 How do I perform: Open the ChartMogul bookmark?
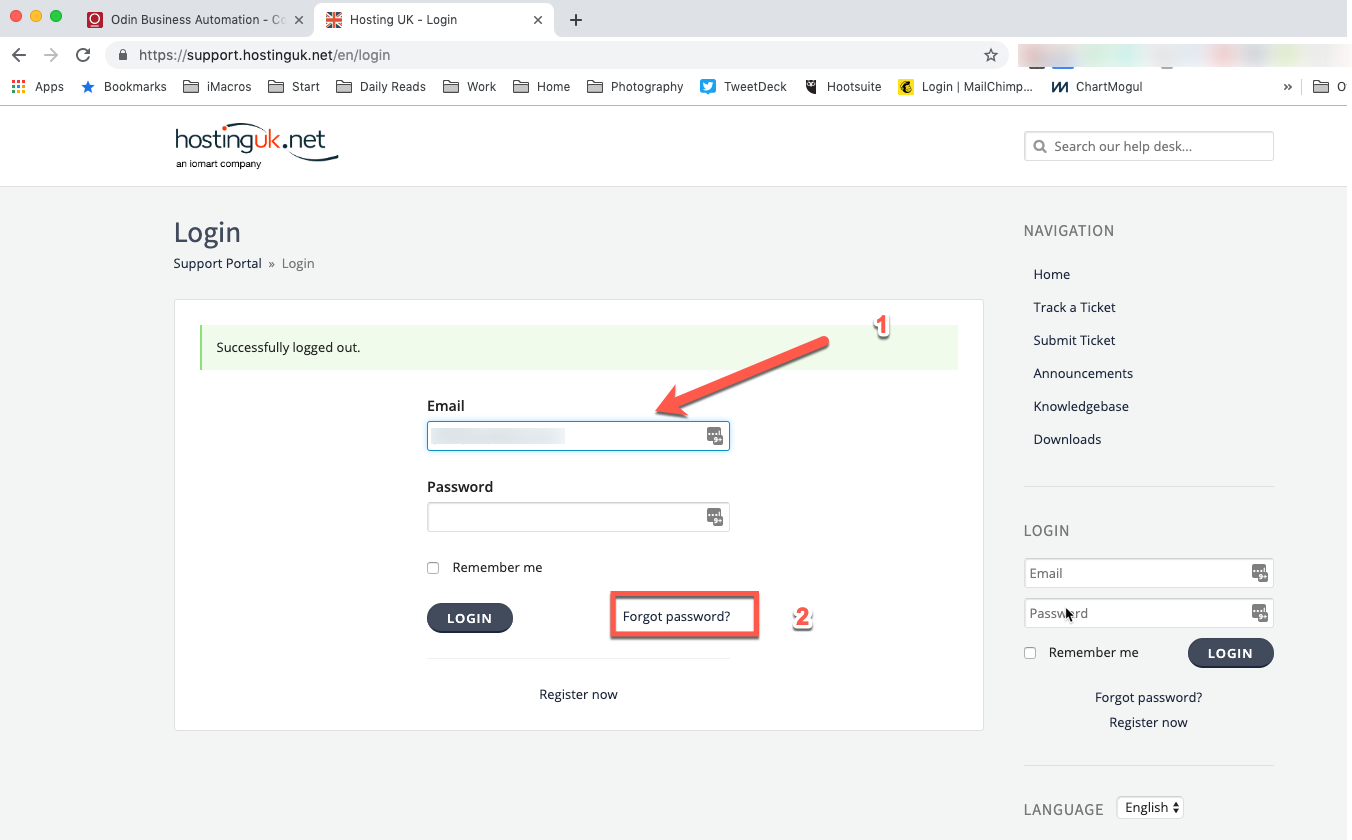click(x=1097, y=87)
